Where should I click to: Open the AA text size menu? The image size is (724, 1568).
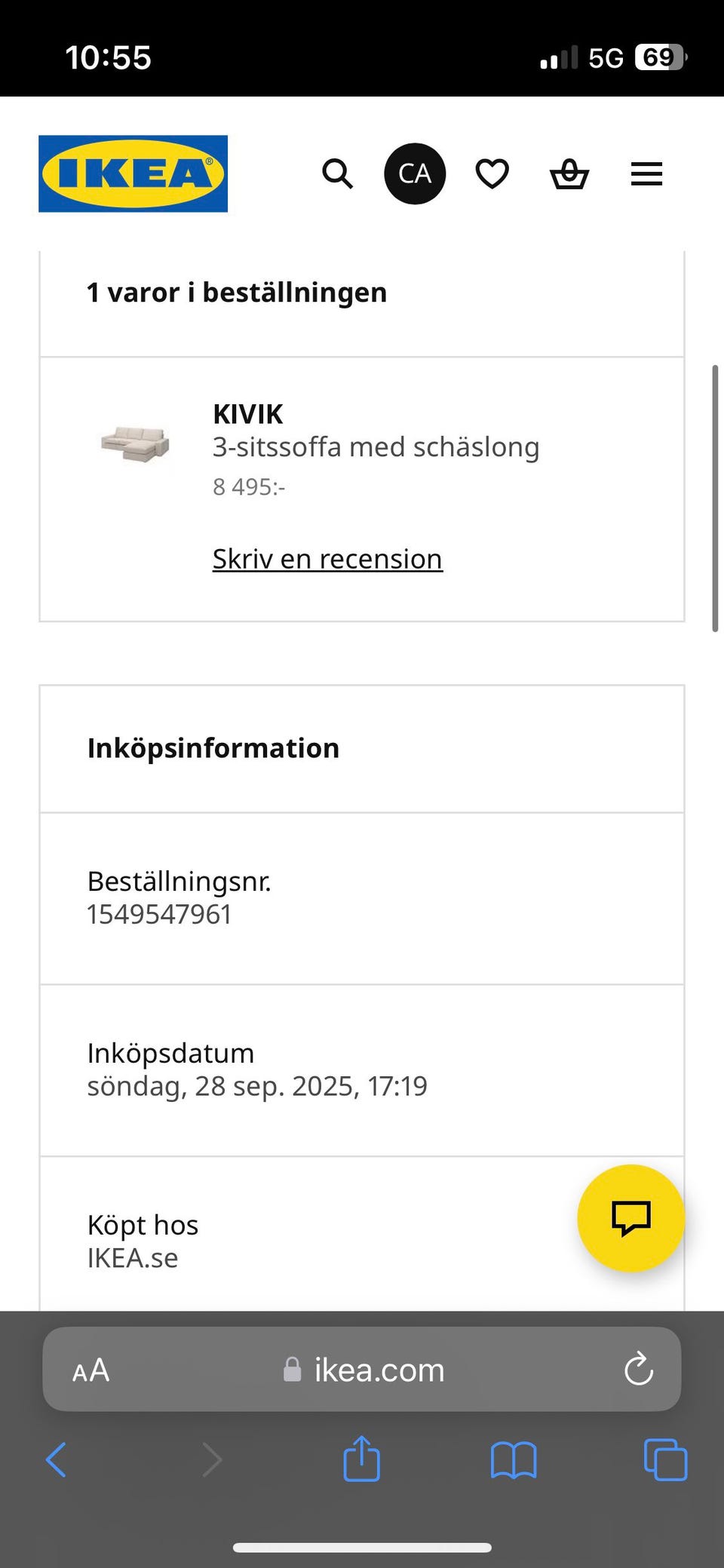click(x=91, y=1370)
